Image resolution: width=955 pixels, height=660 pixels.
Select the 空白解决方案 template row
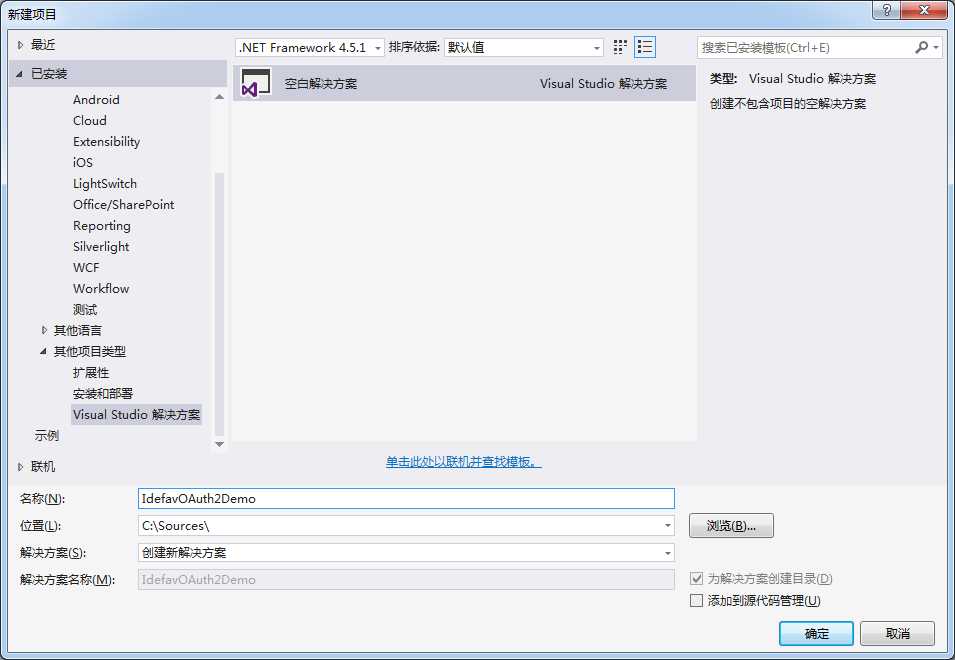464,83
